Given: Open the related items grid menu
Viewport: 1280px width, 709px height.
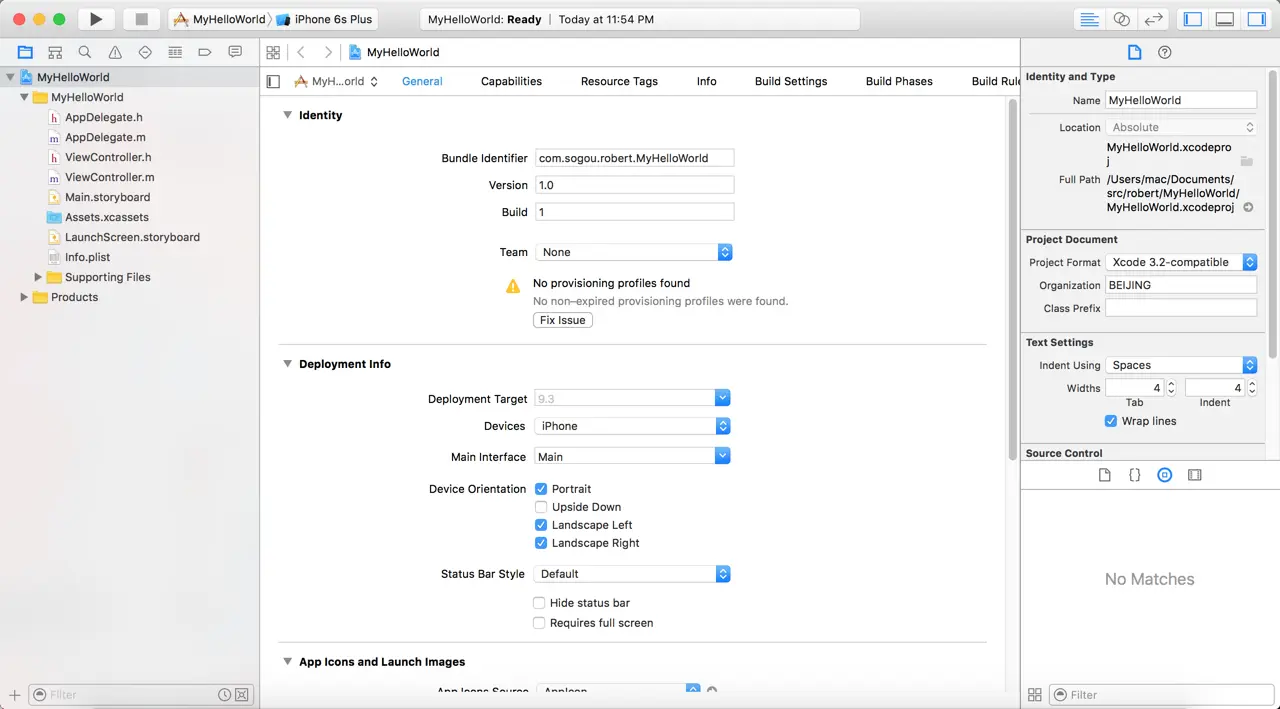Looking at the screenshot, I should pos(273,52).
